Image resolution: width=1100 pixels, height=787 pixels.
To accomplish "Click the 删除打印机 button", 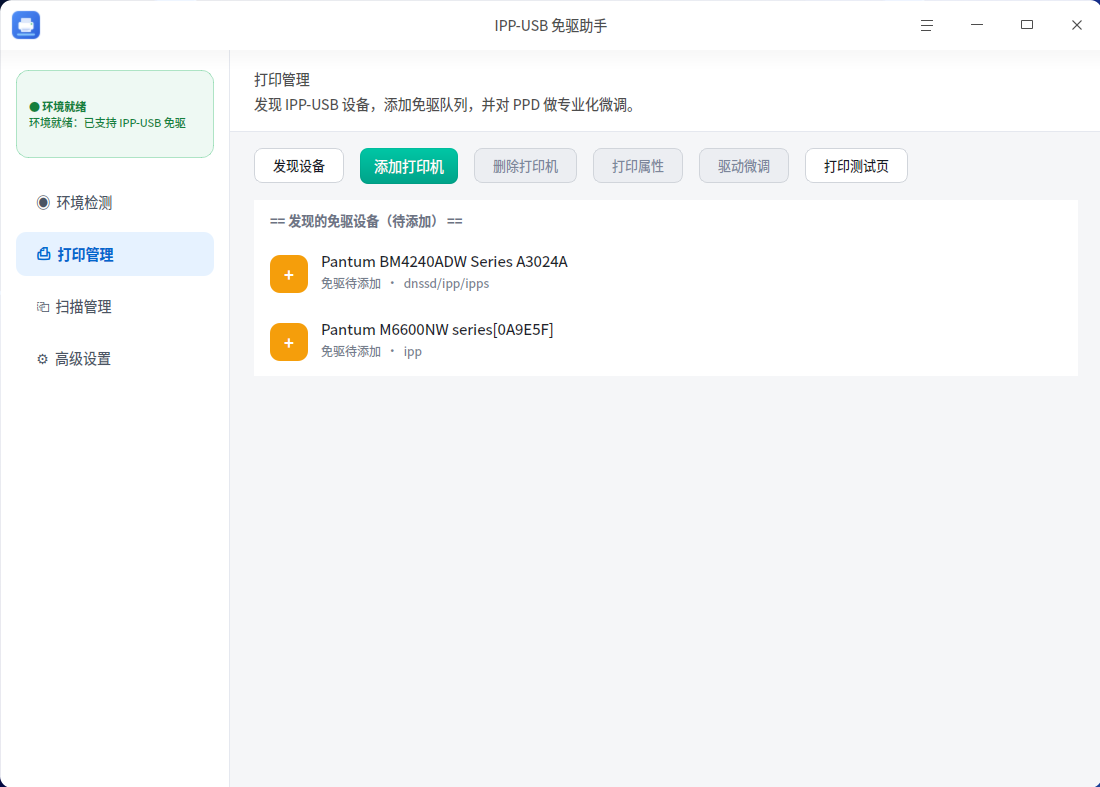I will click(525, 166).
